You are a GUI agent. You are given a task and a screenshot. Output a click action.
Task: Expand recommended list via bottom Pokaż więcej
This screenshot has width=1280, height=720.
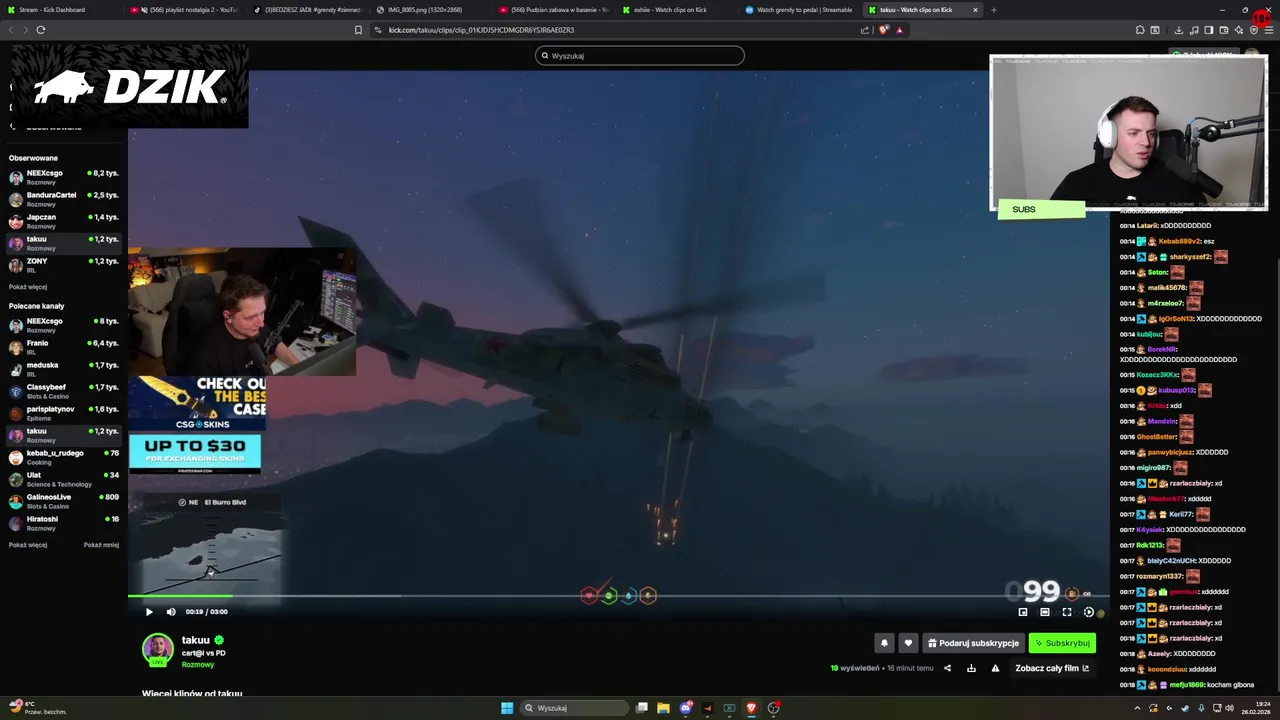(28, 545)
